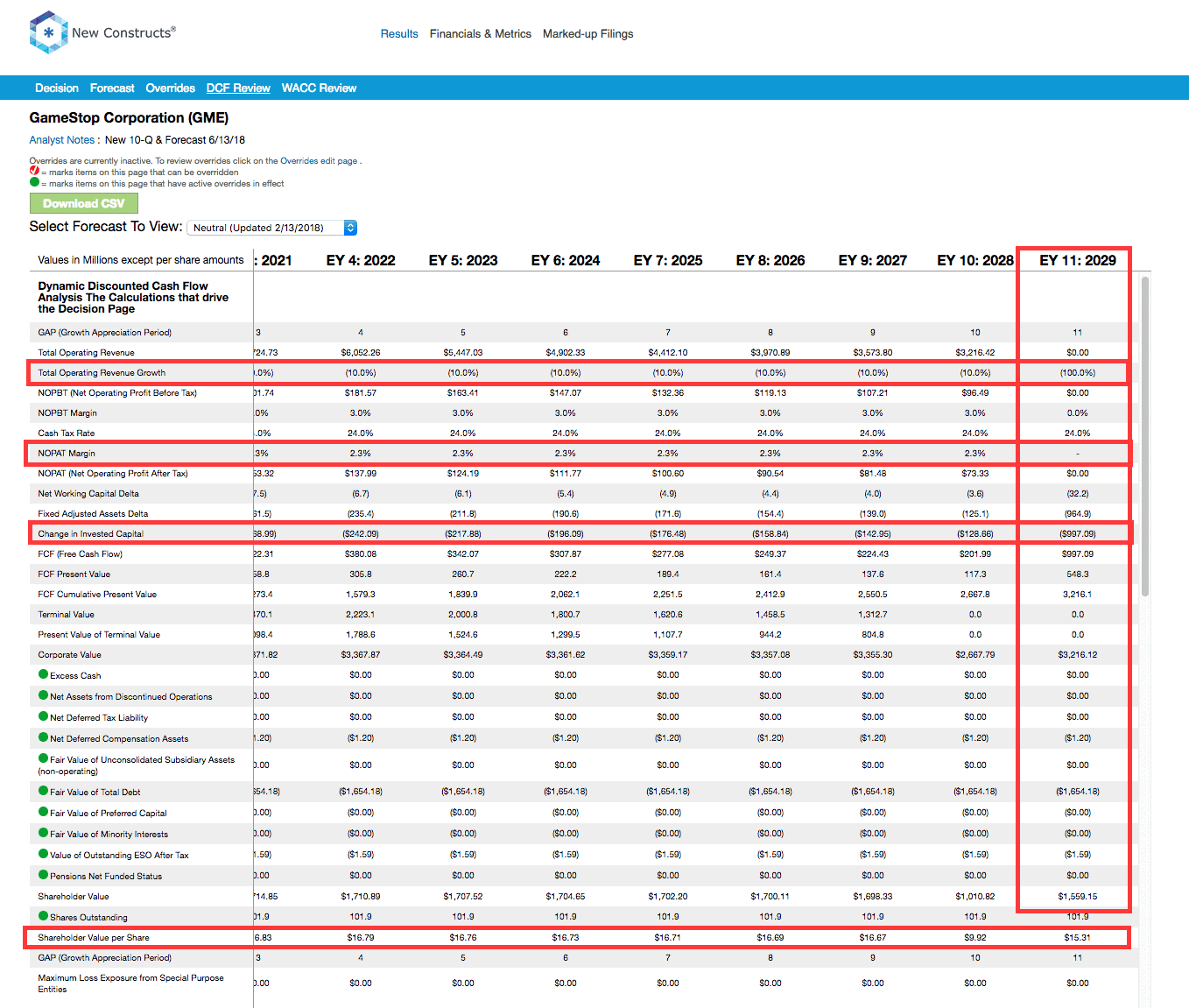Click the Corporate Value row label

(70, 655)
